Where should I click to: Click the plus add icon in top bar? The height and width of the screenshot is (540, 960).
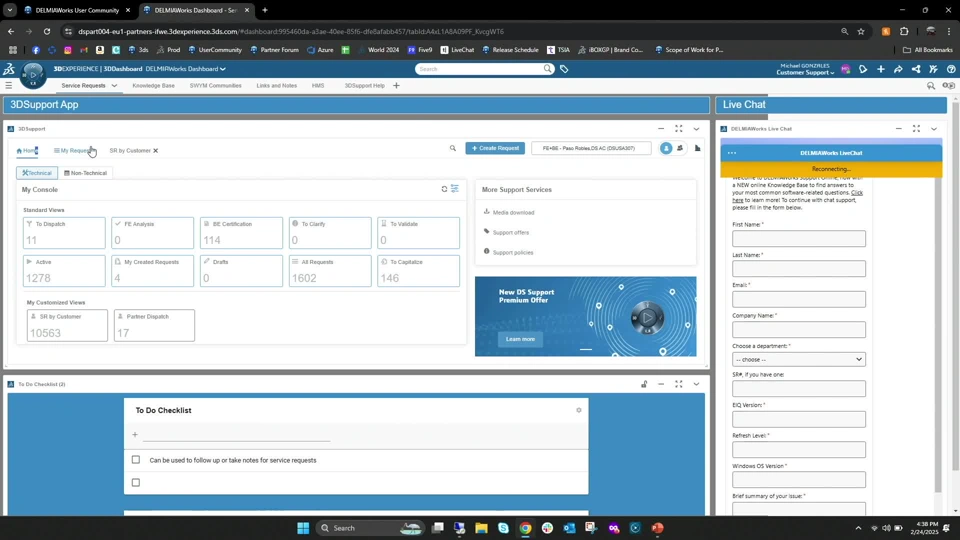point(880,69)
